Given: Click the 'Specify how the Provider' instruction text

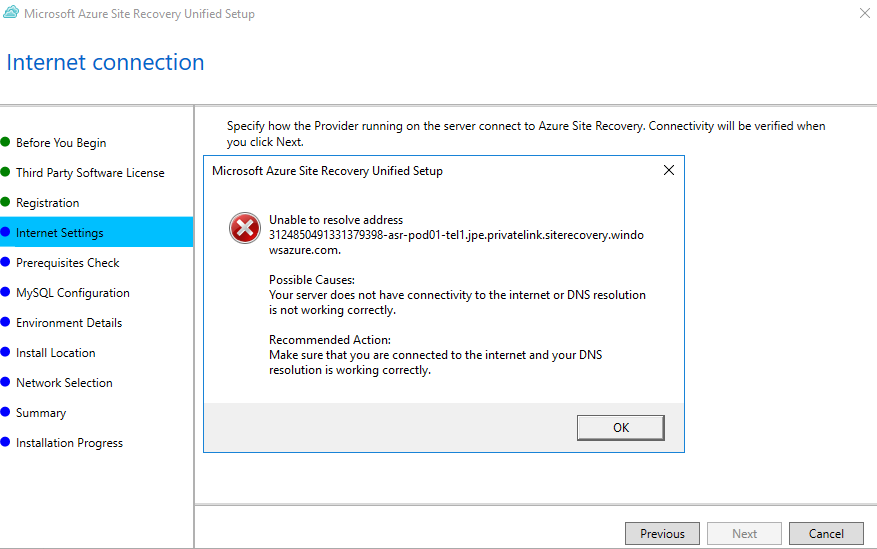Looking at the screenshot, I should (x=526, y=134).
